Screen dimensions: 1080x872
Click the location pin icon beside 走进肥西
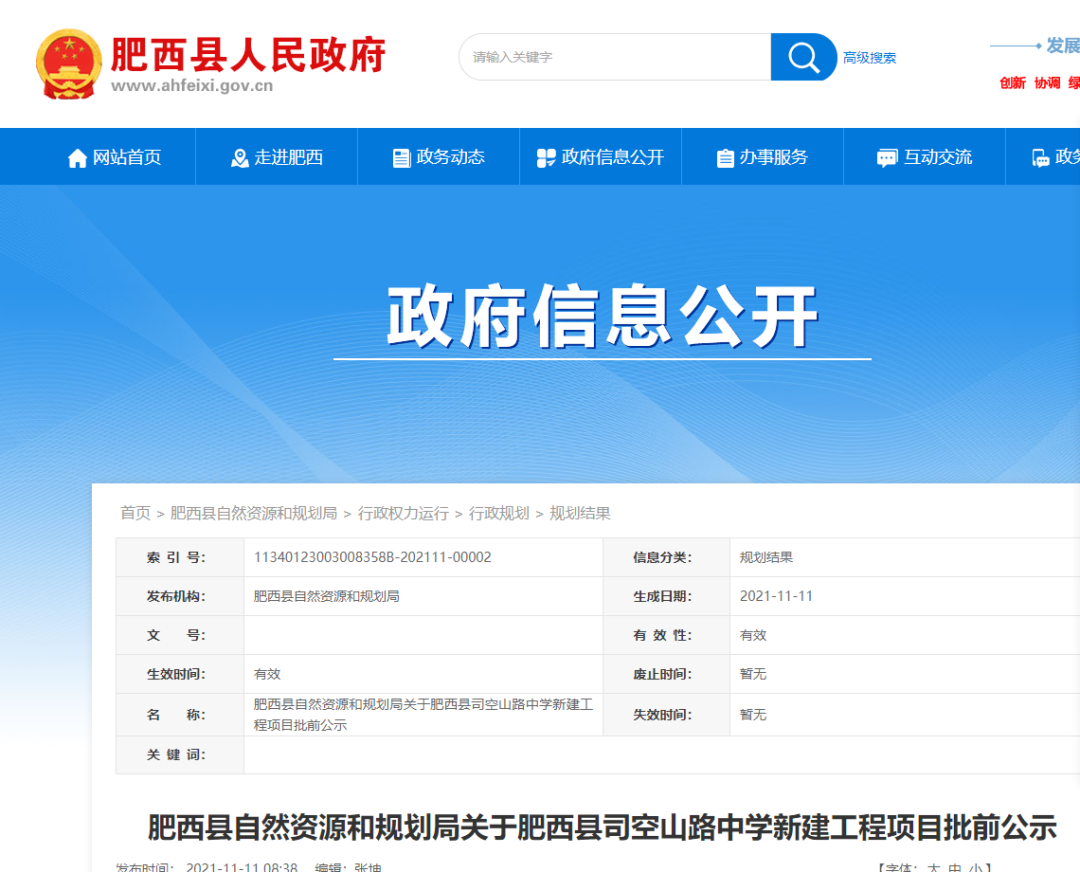(x=239, y=158)
